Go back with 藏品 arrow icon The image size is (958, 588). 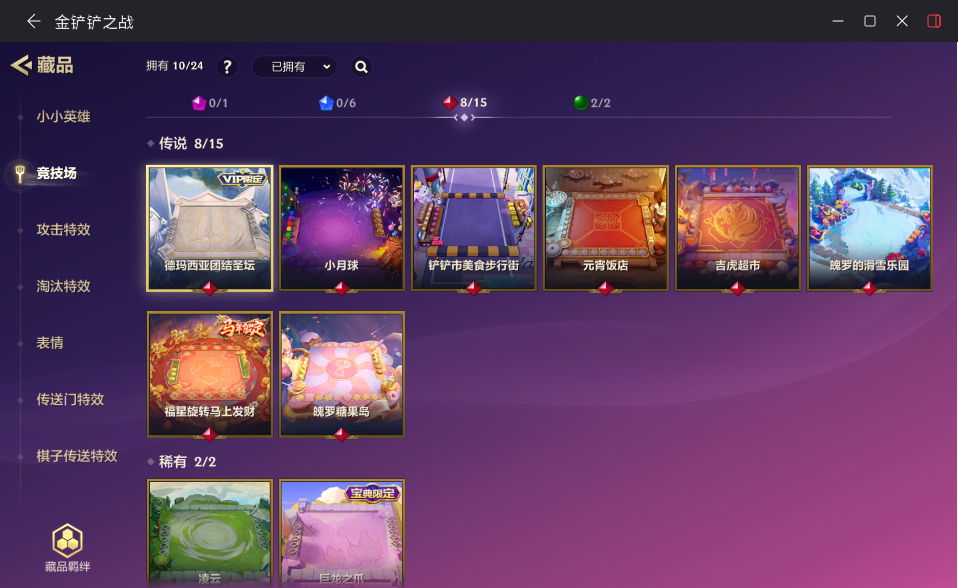pyautogui.click(x=21, y=65)
